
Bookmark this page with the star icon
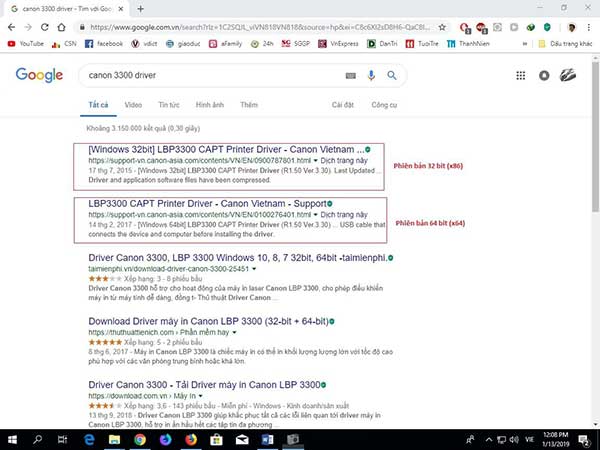[x=442, y=27]
